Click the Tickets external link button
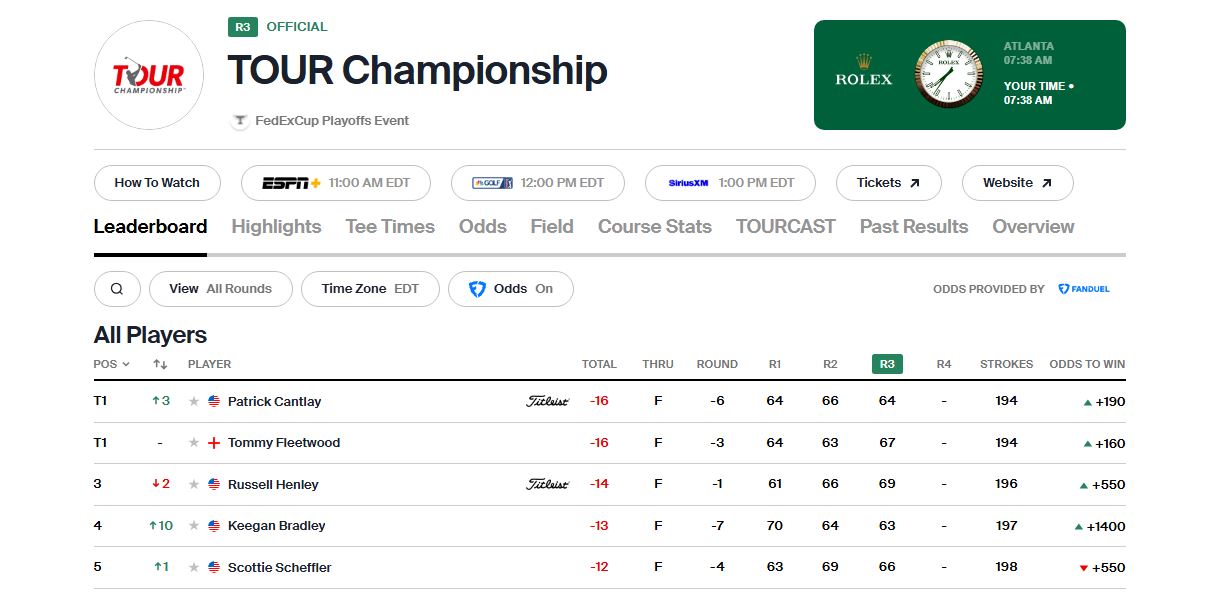This screenshot has width=1210, height=612. tap(889, 183)
